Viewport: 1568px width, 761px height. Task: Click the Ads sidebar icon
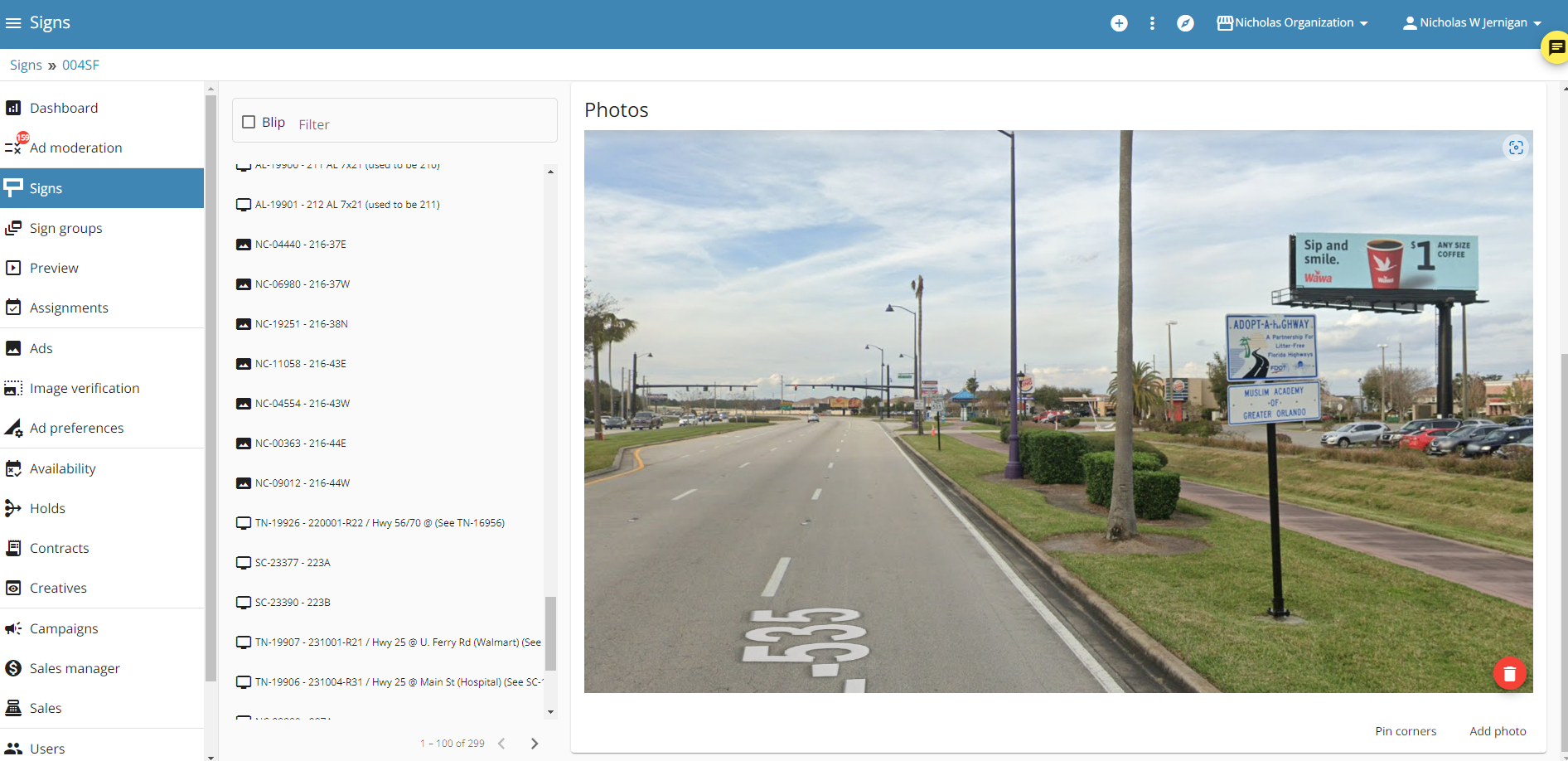coord(13,348)
